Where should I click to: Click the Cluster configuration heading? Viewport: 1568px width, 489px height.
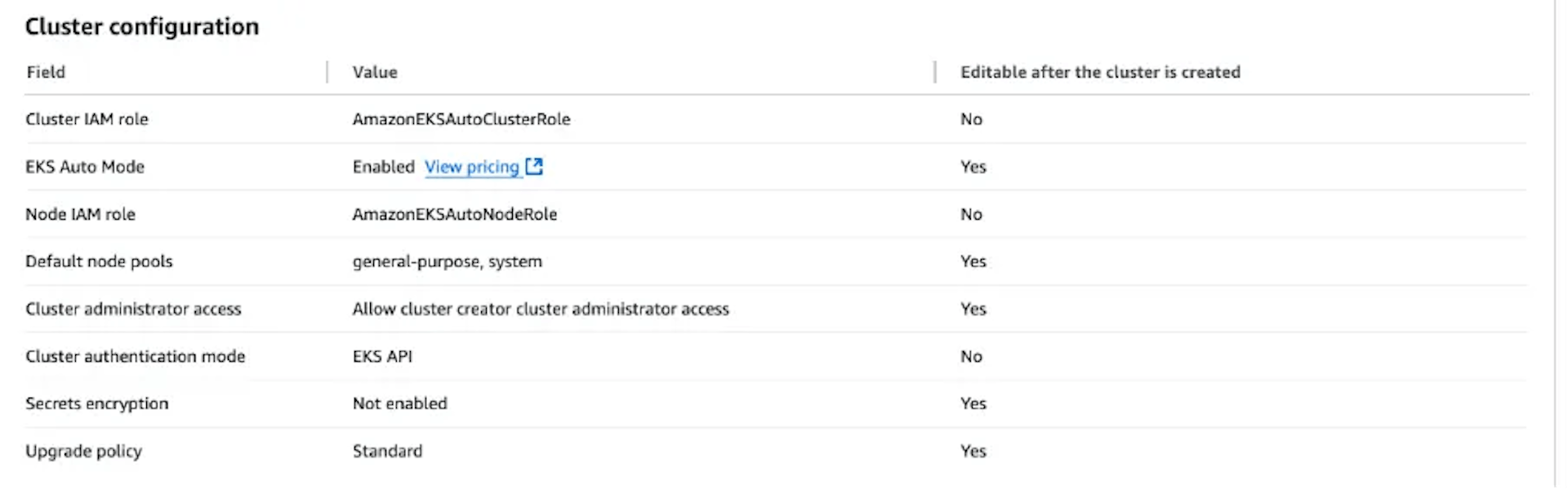142,27
